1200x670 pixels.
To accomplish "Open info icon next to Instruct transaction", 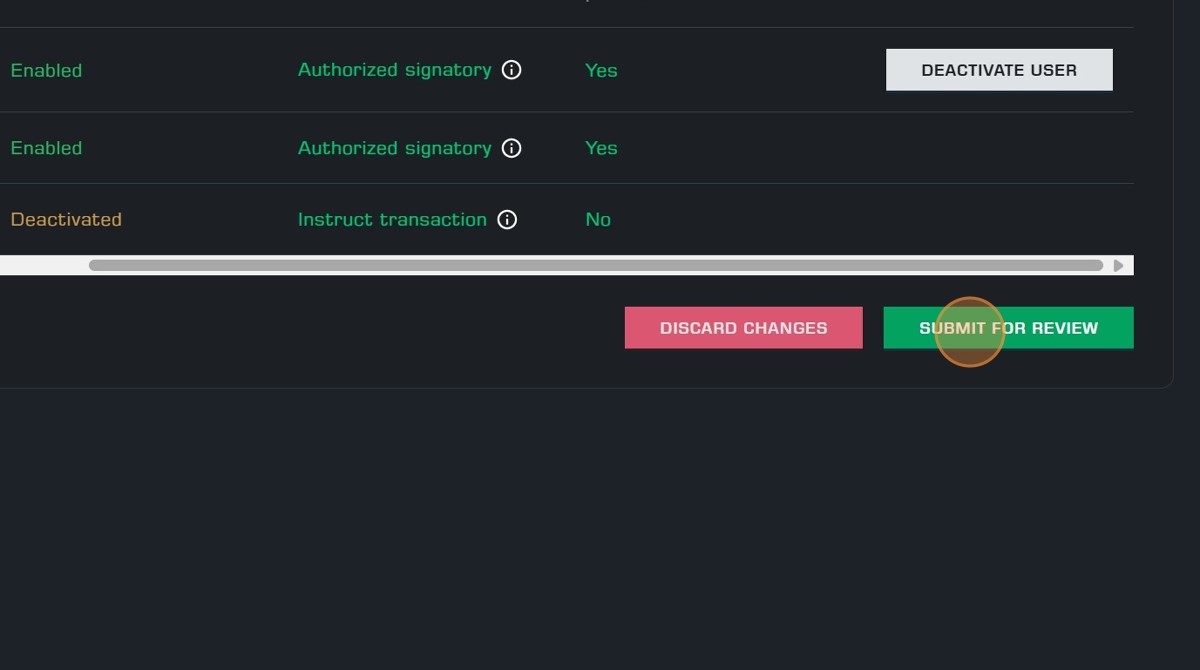I will (x=507, y=220).
